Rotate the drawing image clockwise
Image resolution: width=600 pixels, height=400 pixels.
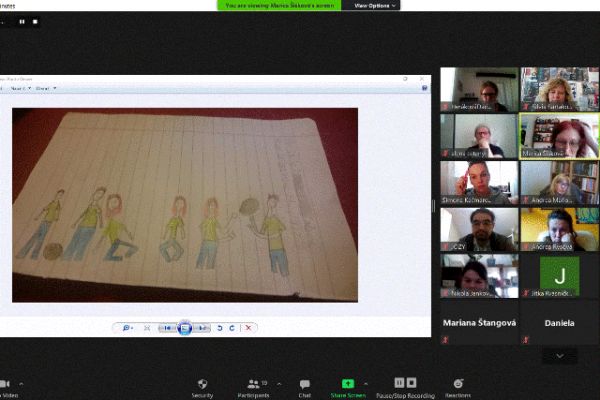pos(233,327)
